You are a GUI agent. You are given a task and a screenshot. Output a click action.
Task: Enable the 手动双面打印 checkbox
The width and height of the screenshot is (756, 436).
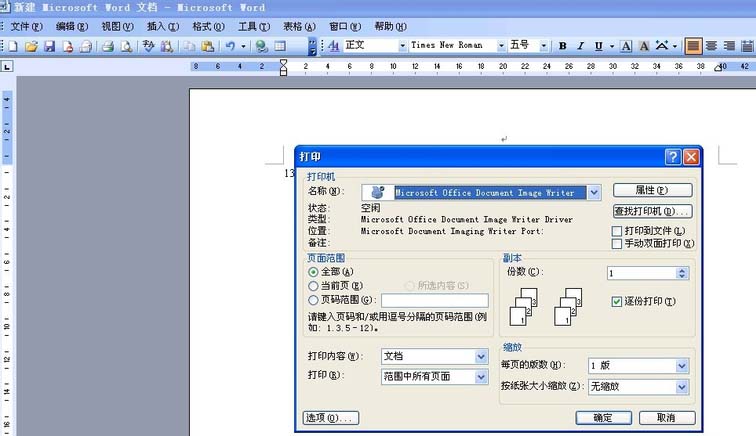(x=617, y=243)
